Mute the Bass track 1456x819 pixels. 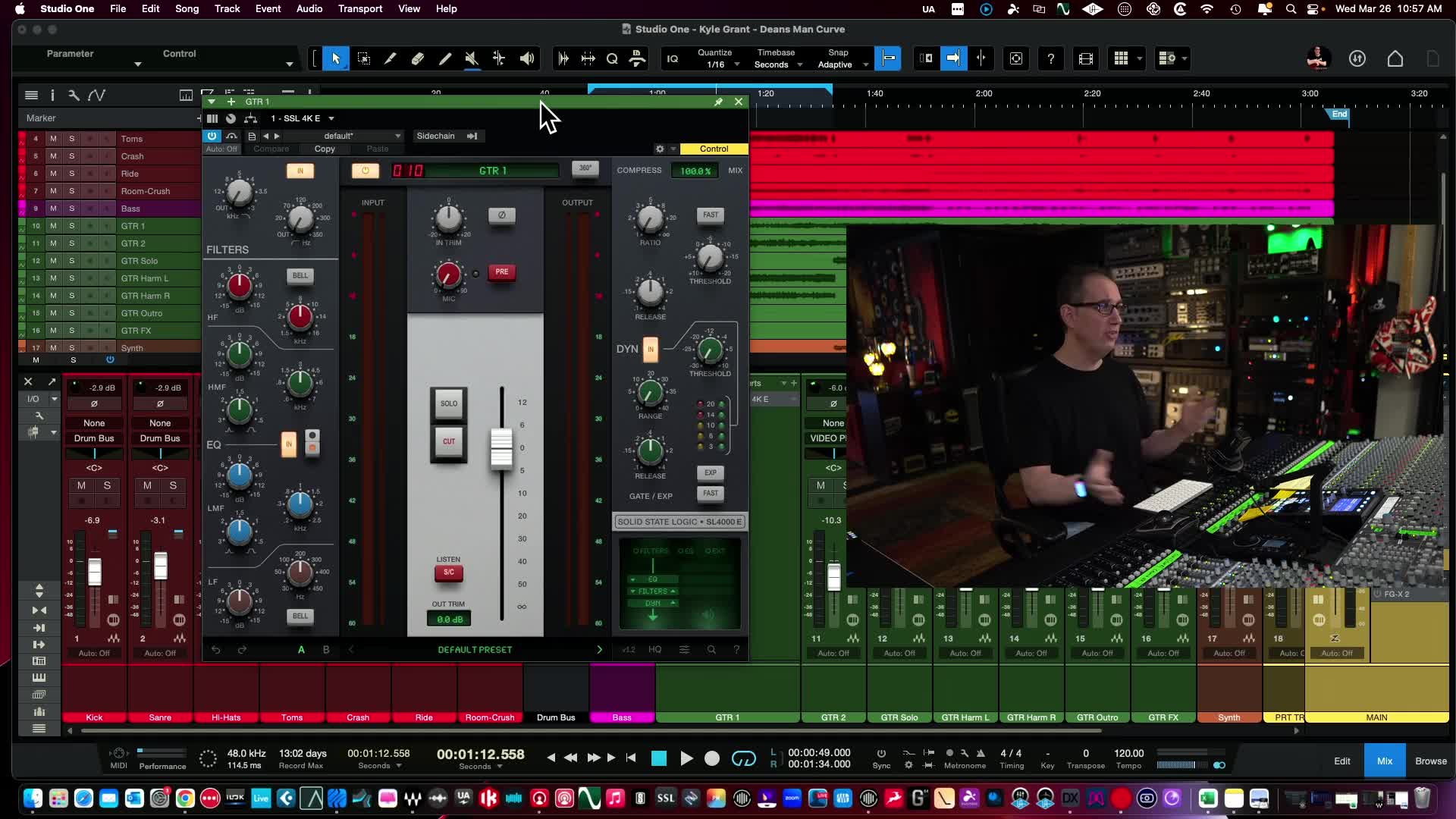(53, 209)
